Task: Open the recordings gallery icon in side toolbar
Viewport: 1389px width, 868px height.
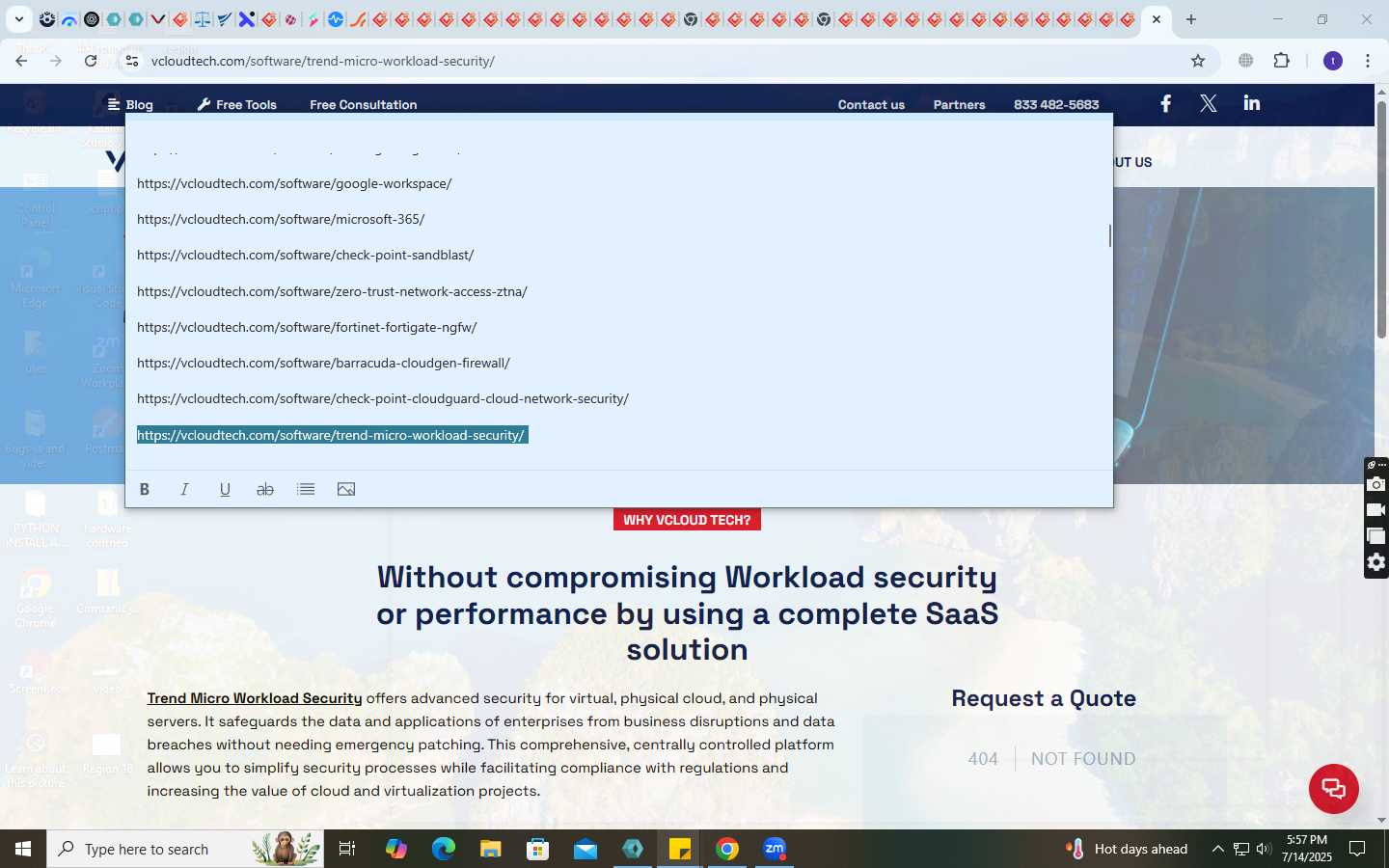Action: tap(1376, 536)
